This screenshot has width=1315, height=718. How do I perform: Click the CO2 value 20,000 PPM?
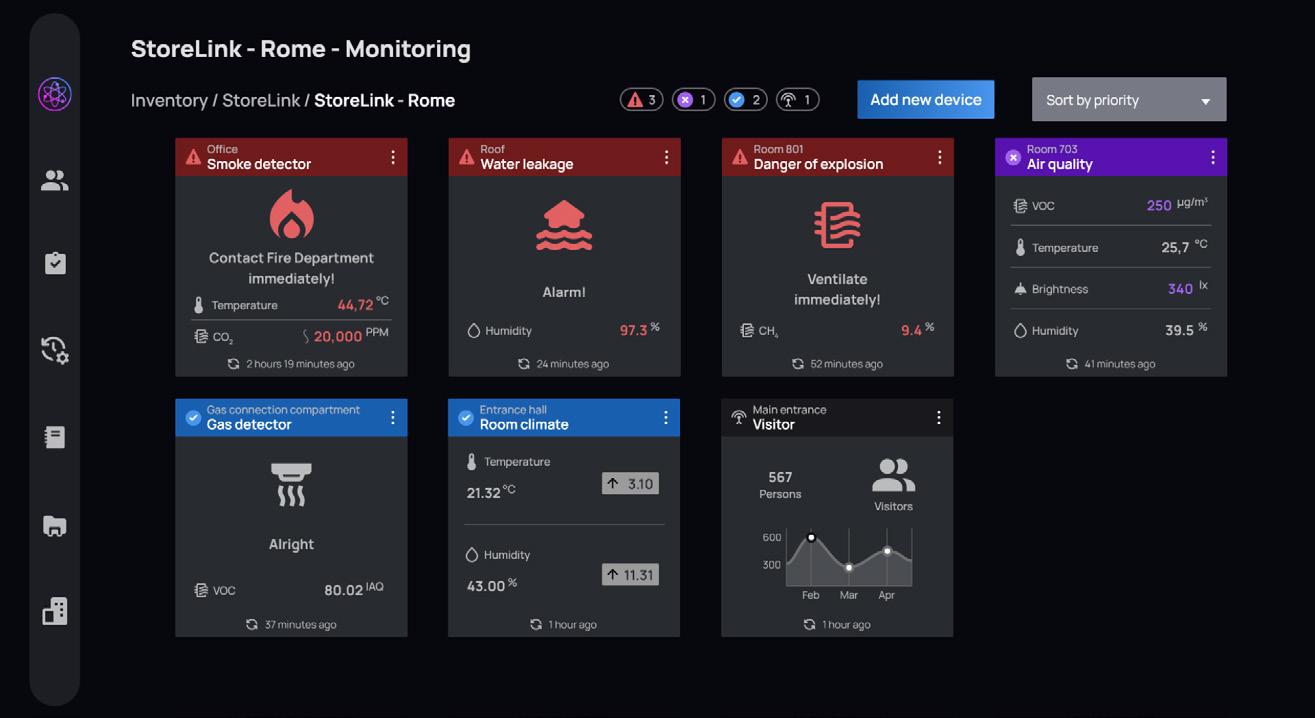click(351, 335)
